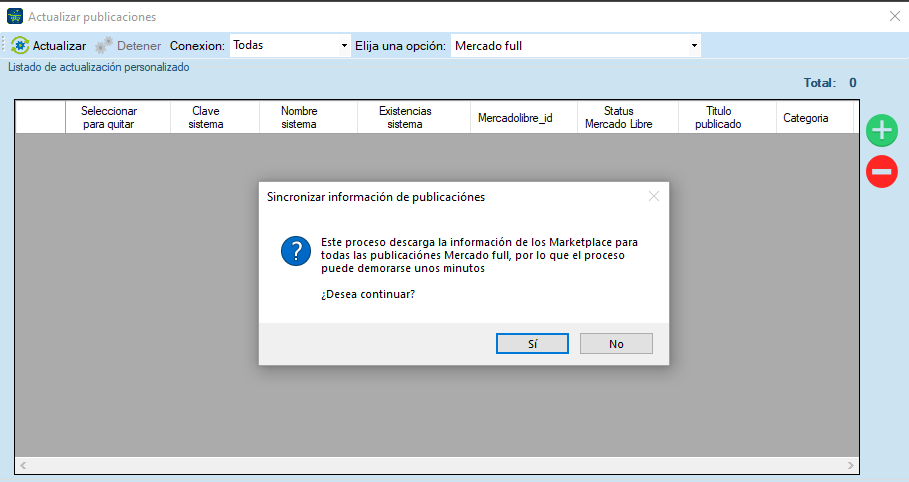Click the ¿Desea continuar? text

368,294
